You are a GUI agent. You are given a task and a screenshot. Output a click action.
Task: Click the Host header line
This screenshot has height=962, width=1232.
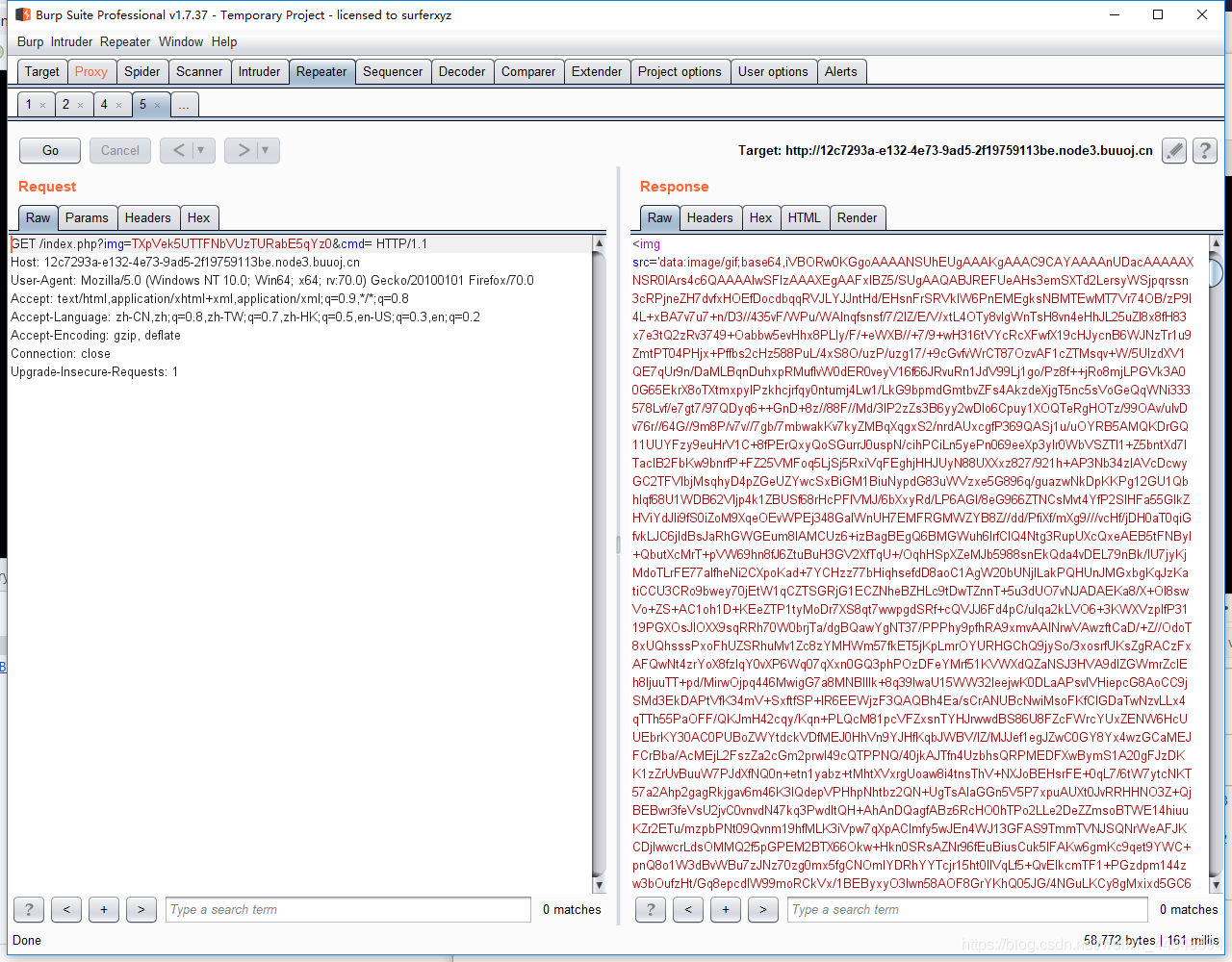pos(185,262)
